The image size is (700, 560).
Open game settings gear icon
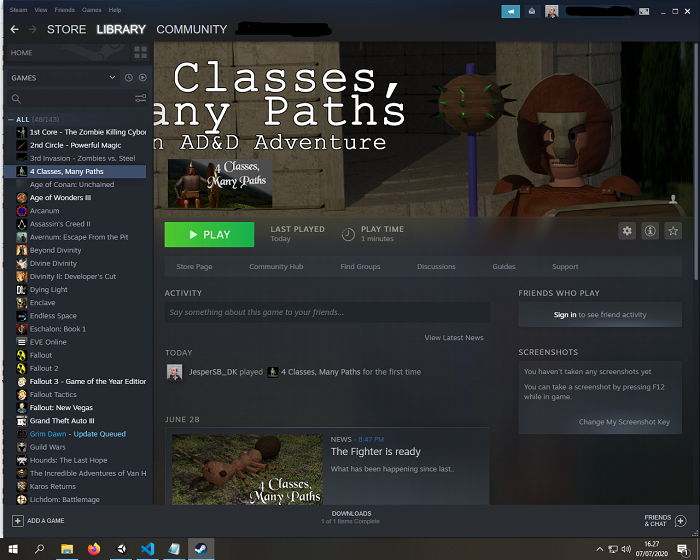click(627, 231)
